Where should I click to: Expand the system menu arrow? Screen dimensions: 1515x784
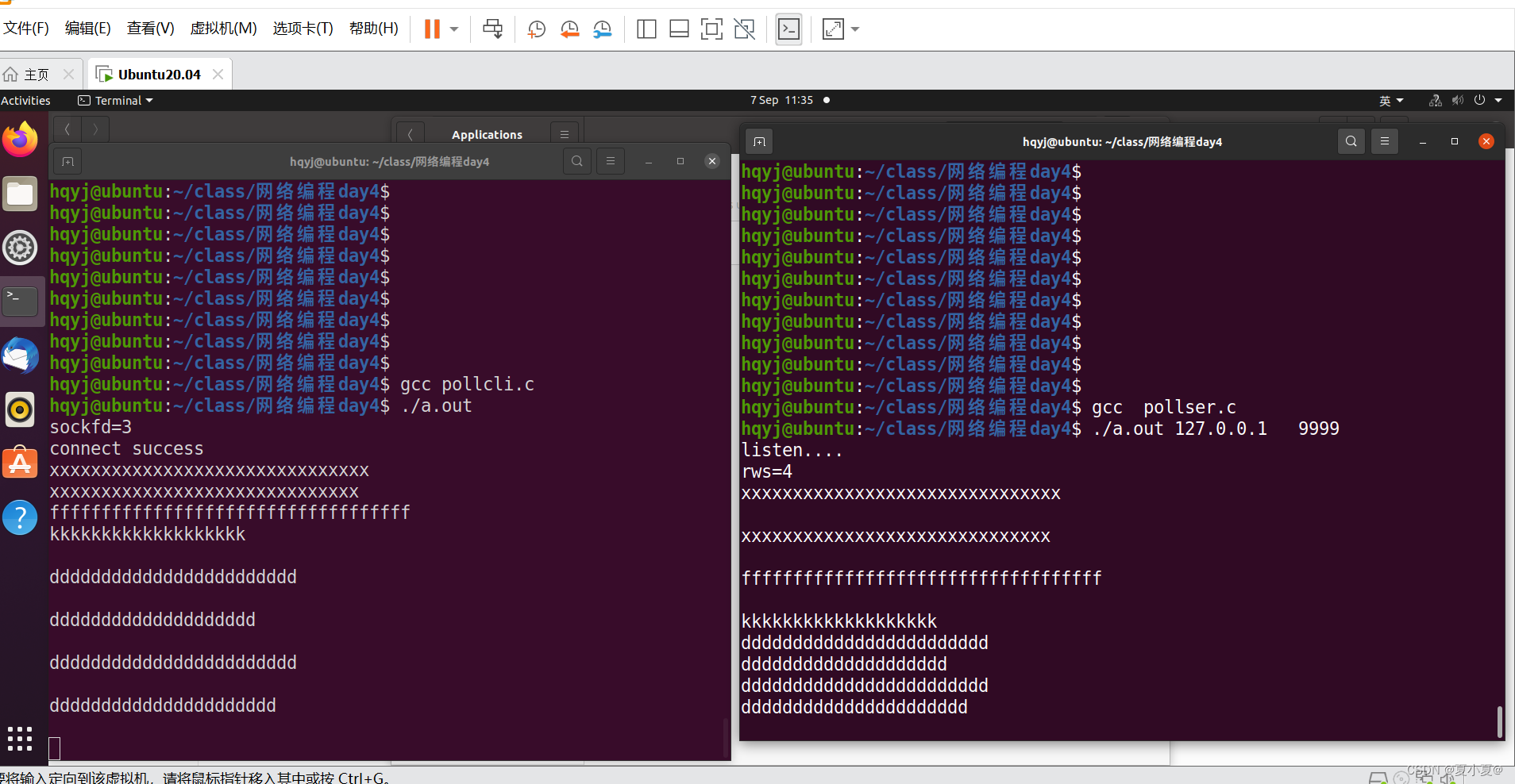click(1498, 101)
